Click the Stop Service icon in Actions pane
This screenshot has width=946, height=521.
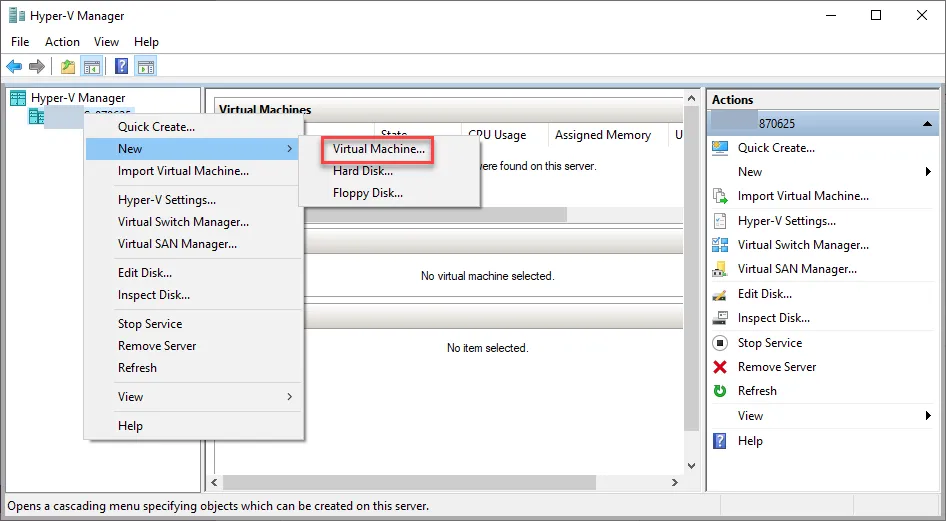click(720, 343)
